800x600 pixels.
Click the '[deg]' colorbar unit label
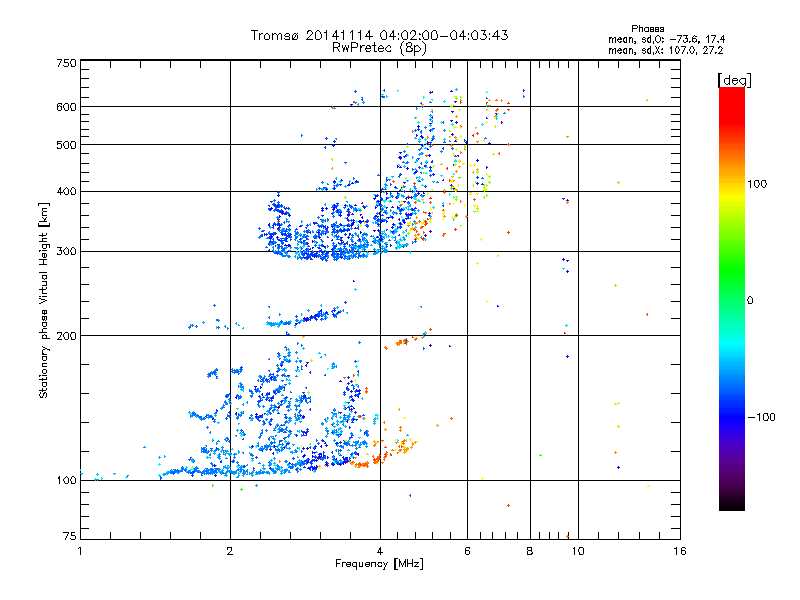click(x=734, y=80)
